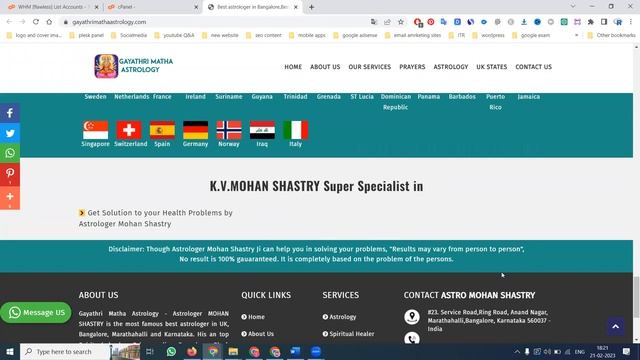The image size is (640, 360).
Task: Click the Puerto Rico country label
Action: (x=496, y=102)
